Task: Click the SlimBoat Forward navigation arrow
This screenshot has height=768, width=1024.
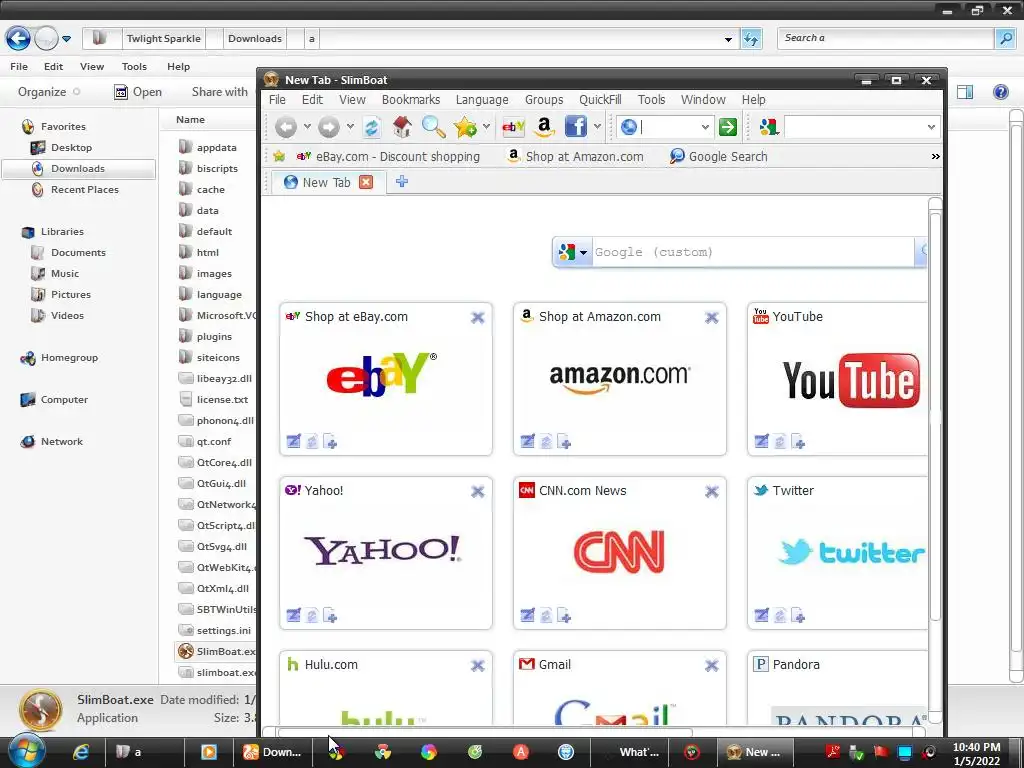Action: click(328, 127)
